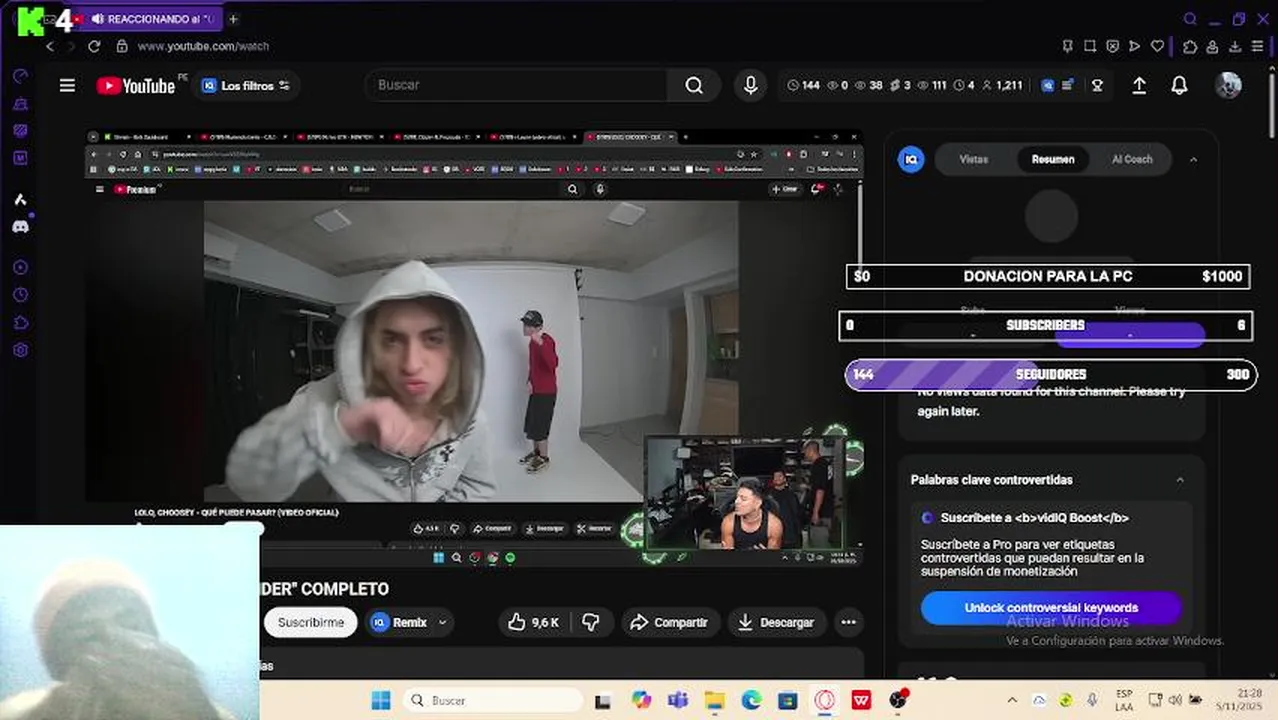The width and height of the screenshot is (1278, 720).
Task: Switch to the vidIQ Resumen tab
Action: point(1053,159)
